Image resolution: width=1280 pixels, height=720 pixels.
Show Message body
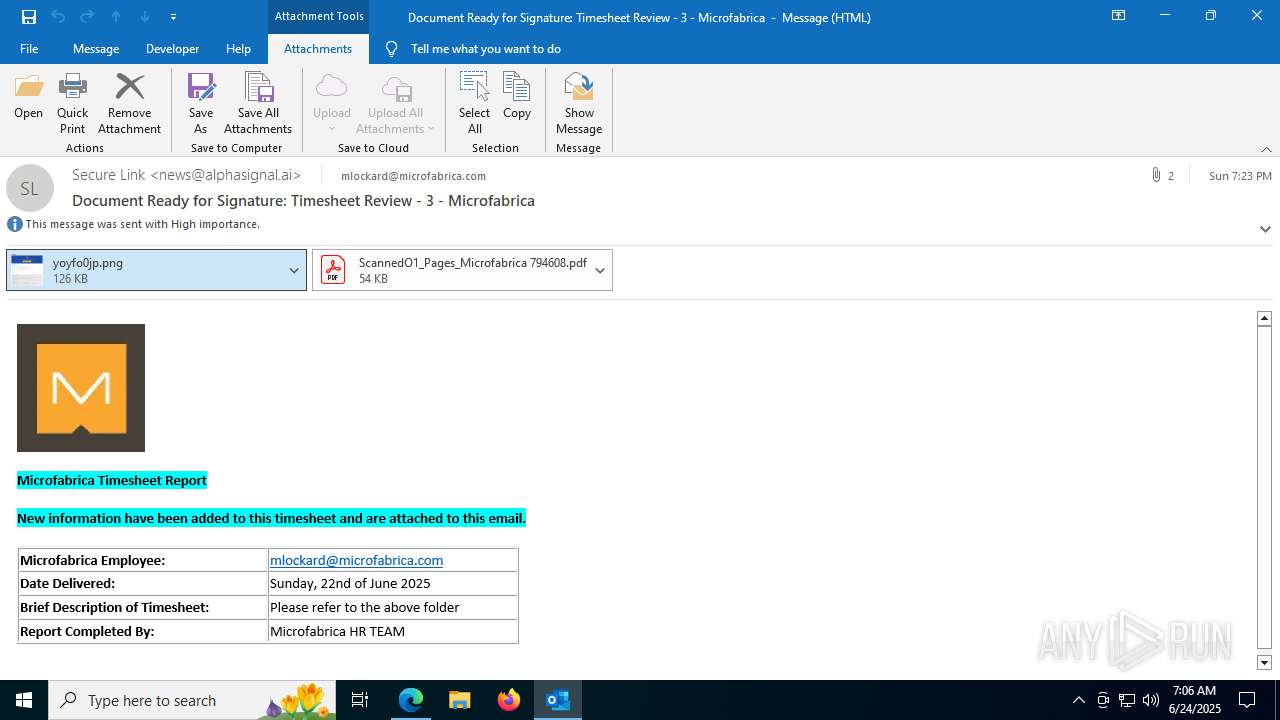579,103
